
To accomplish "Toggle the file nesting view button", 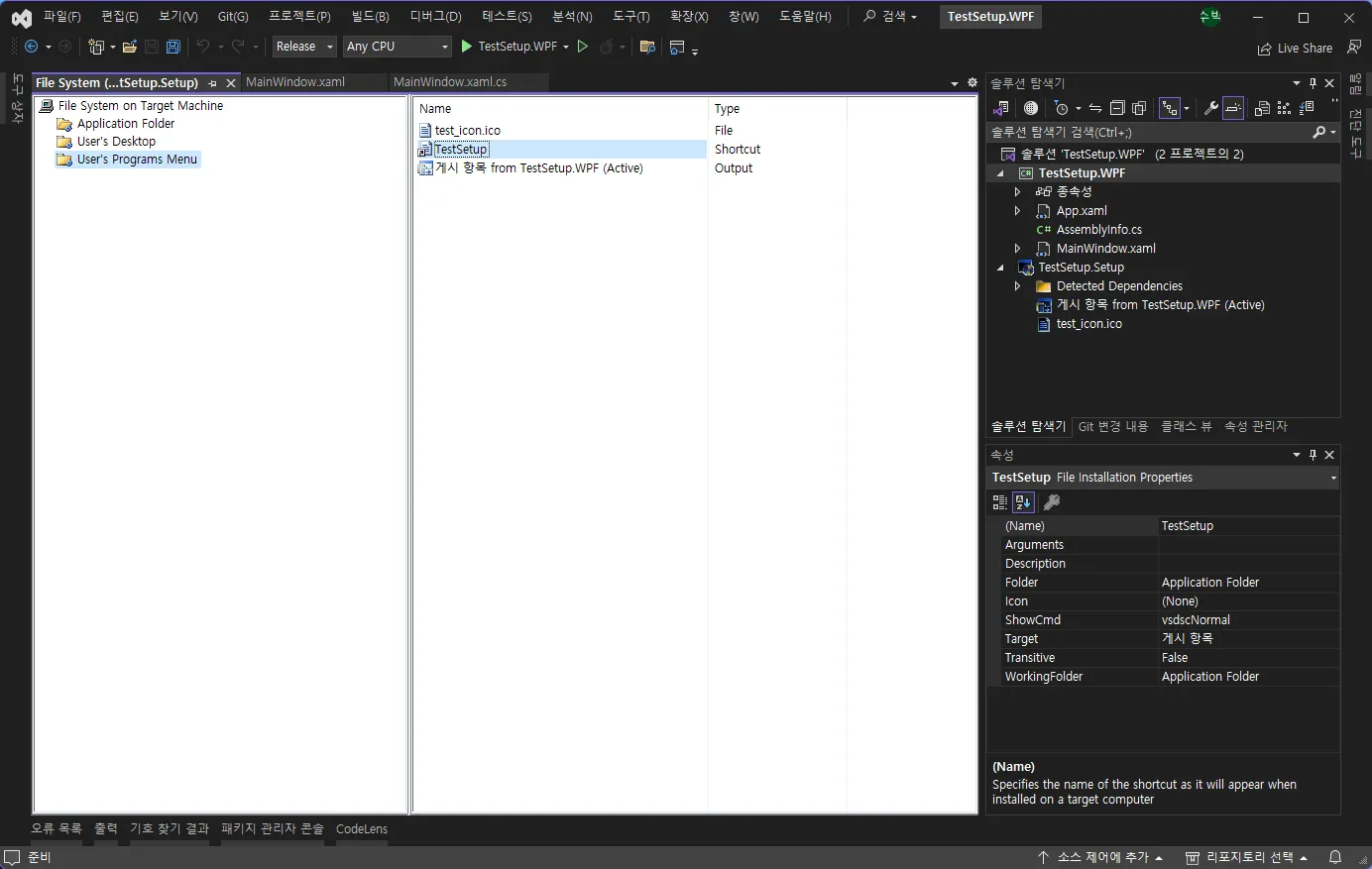I will (1171, 108).
